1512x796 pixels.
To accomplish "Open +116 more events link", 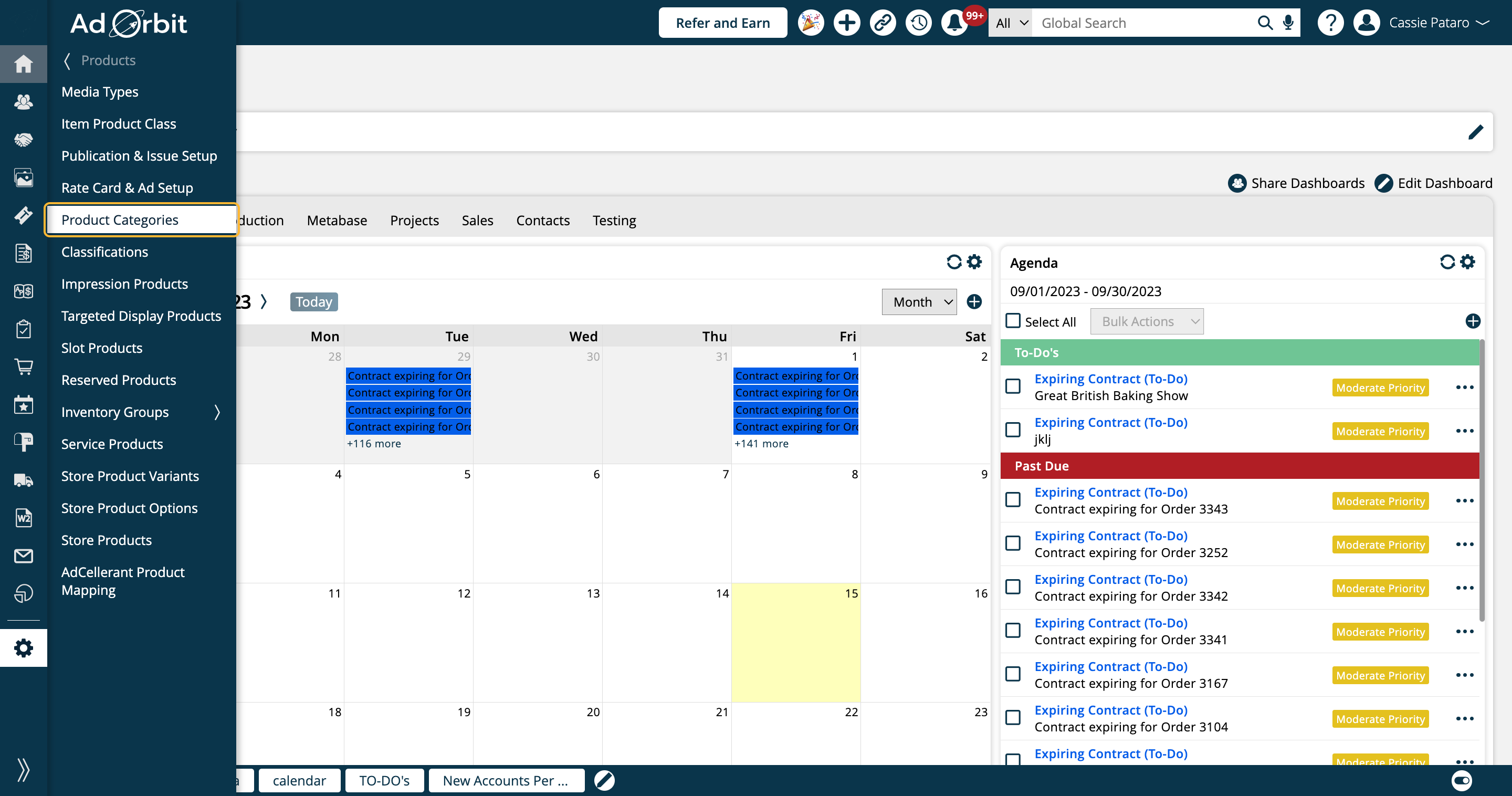I will pos(374,444).
